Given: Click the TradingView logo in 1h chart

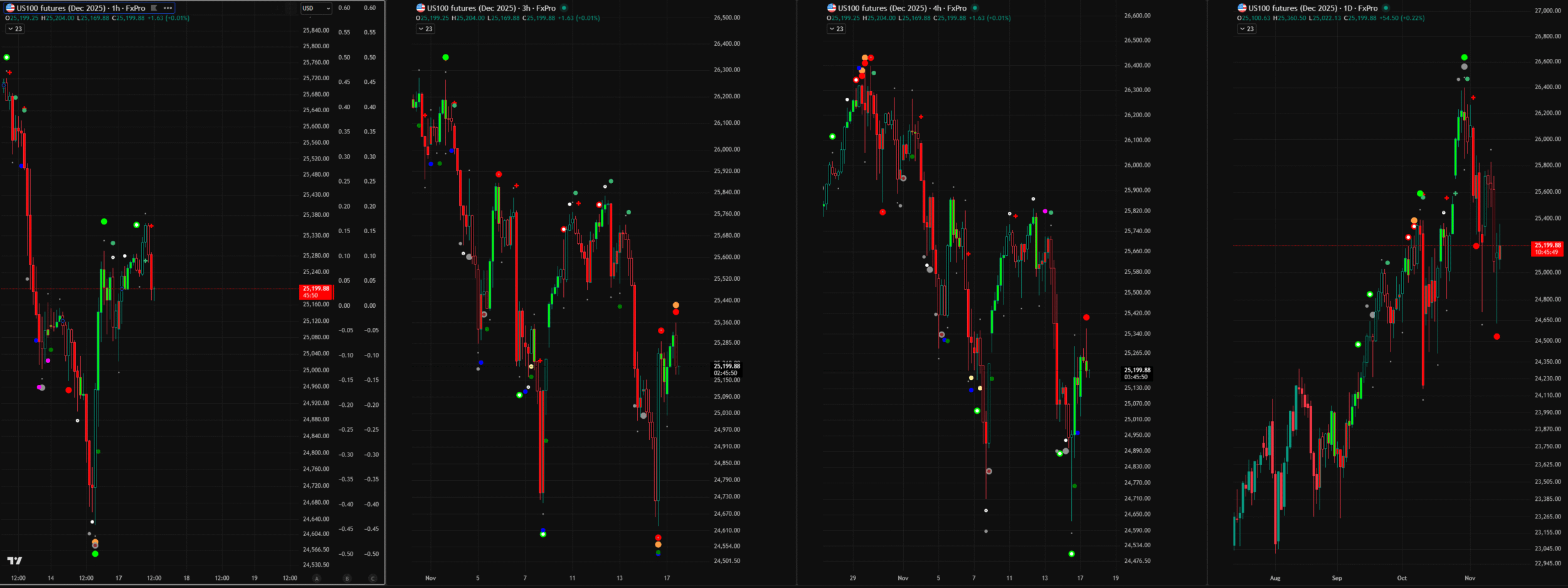Looking at the screenshot, I should [14, 560].
